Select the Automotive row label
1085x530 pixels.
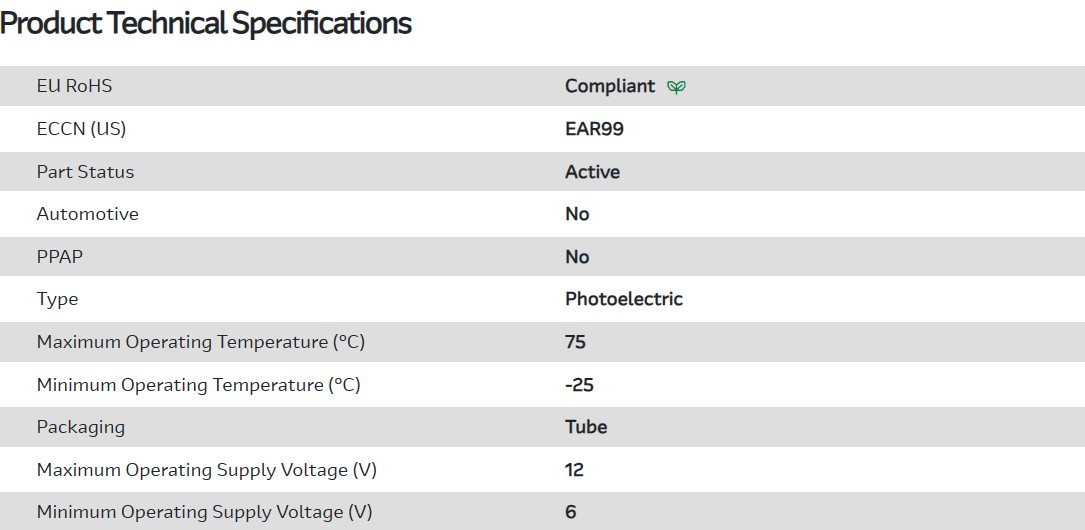87,214
